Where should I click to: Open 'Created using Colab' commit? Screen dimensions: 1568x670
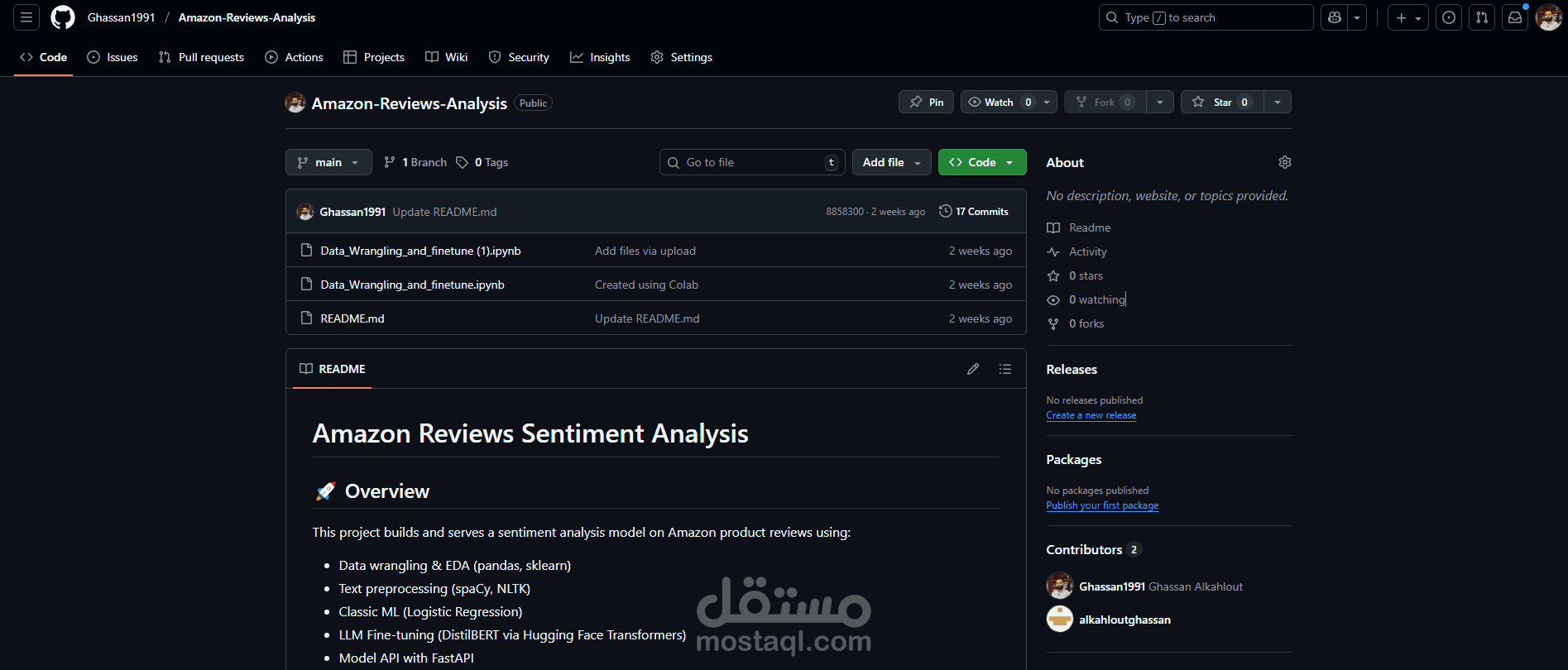pyautogui.click(x=646, y=285)
